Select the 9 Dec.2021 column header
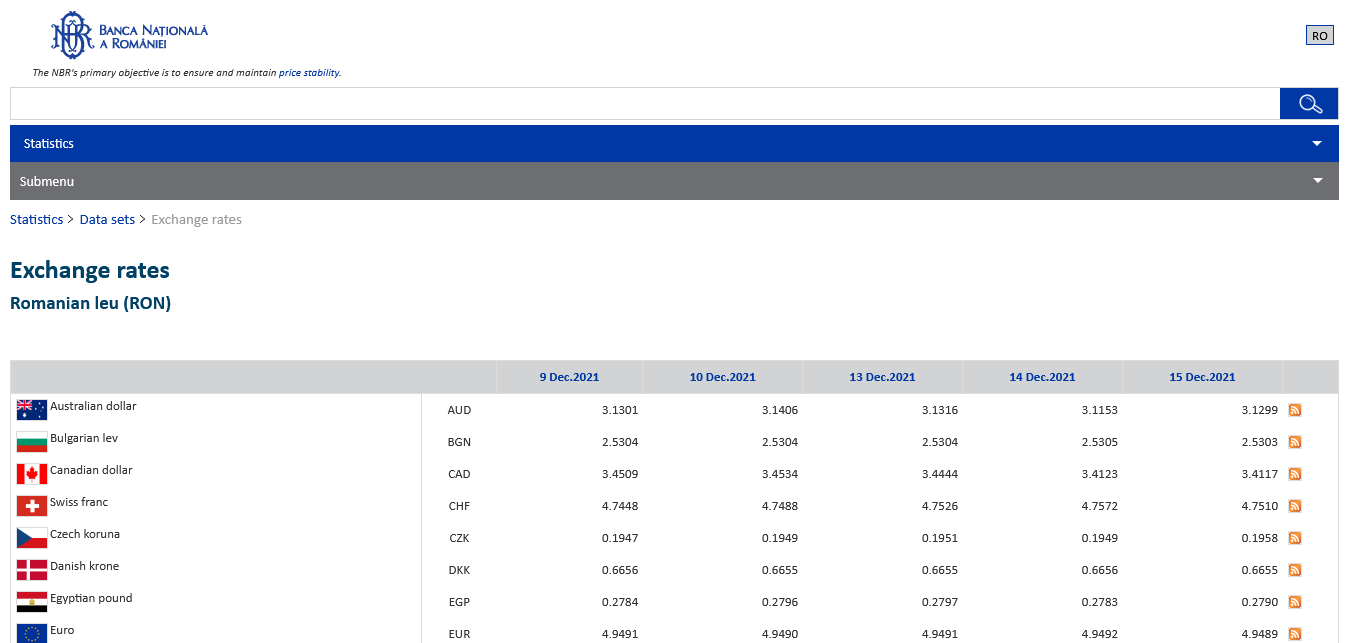The height and width of the screenshot is (643, 1366). click(x=569, y=377)
